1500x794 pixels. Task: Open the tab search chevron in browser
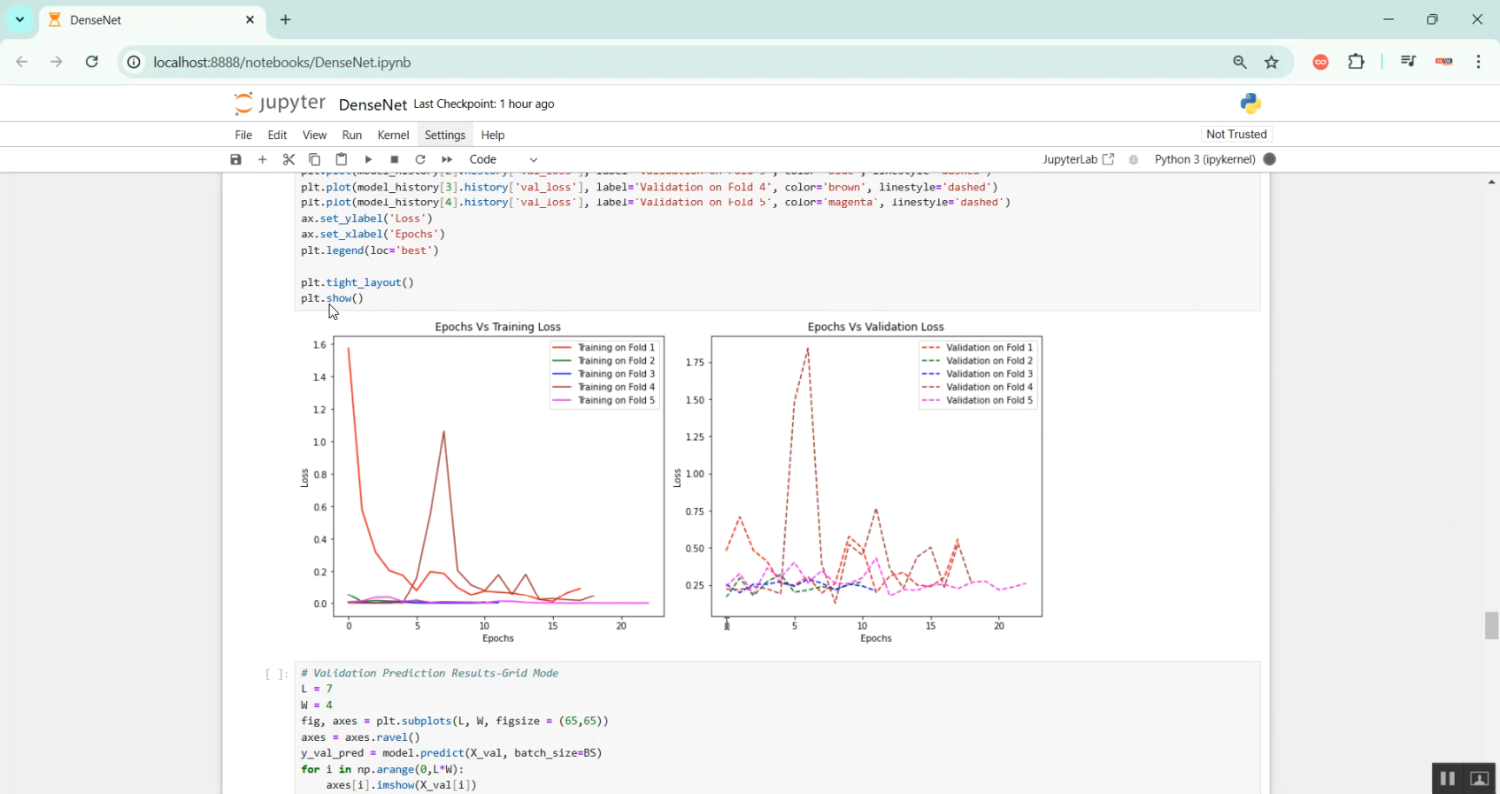(x=19, y=20)
